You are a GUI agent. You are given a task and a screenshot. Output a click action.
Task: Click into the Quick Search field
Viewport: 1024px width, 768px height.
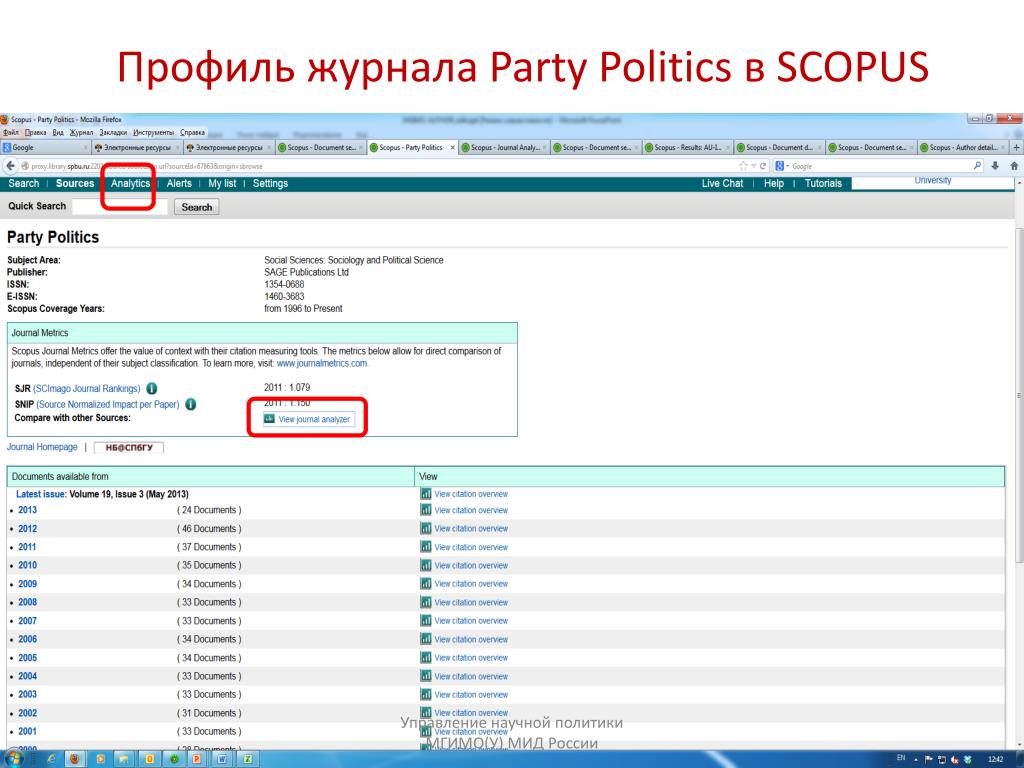pos(120,207)
